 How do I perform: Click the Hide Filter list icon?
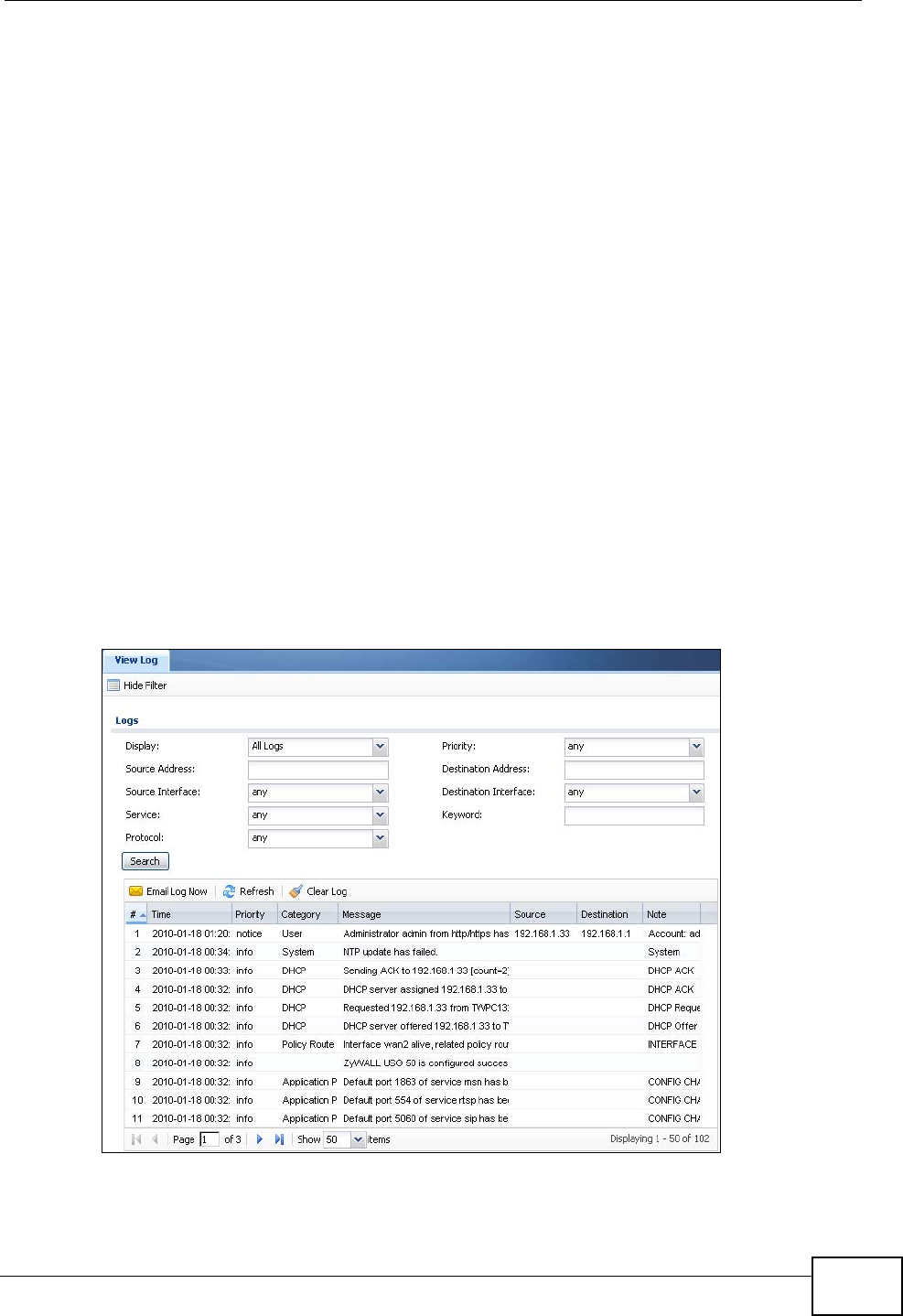pos(113,685)
